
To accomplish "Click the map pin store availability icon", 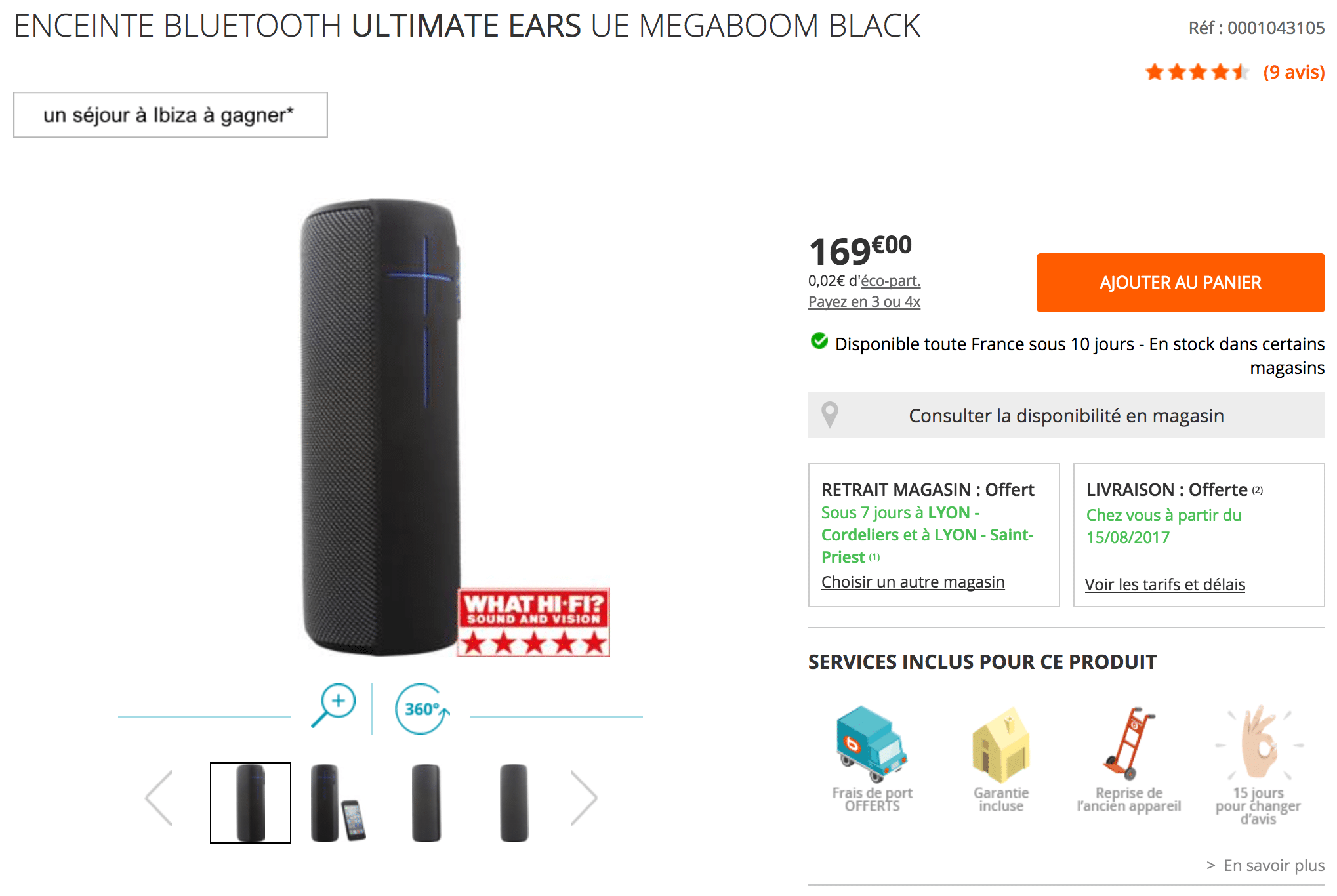I will 830,415.
